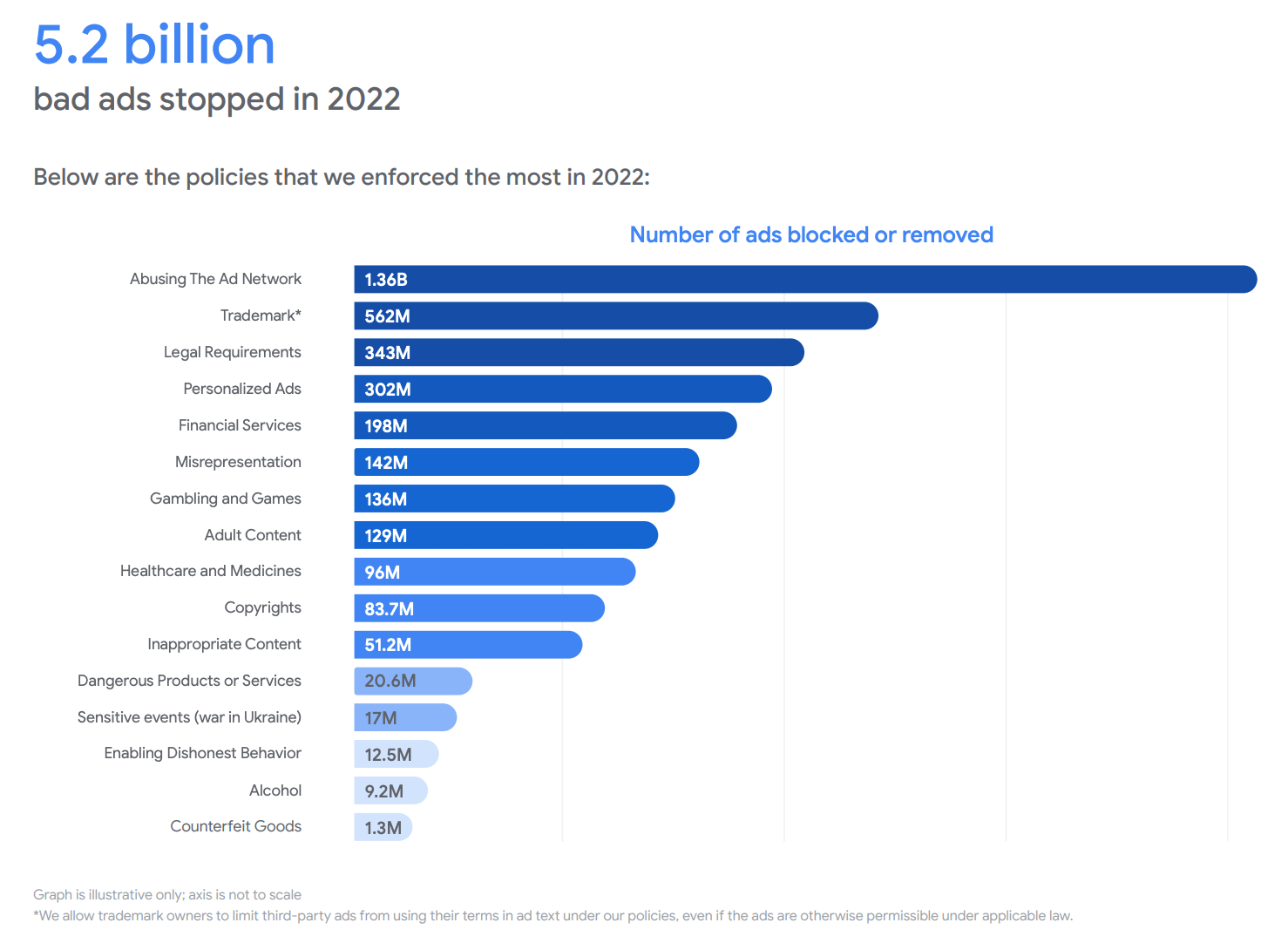Click the 343M Legal Requirements bar

tap(579, 352)
